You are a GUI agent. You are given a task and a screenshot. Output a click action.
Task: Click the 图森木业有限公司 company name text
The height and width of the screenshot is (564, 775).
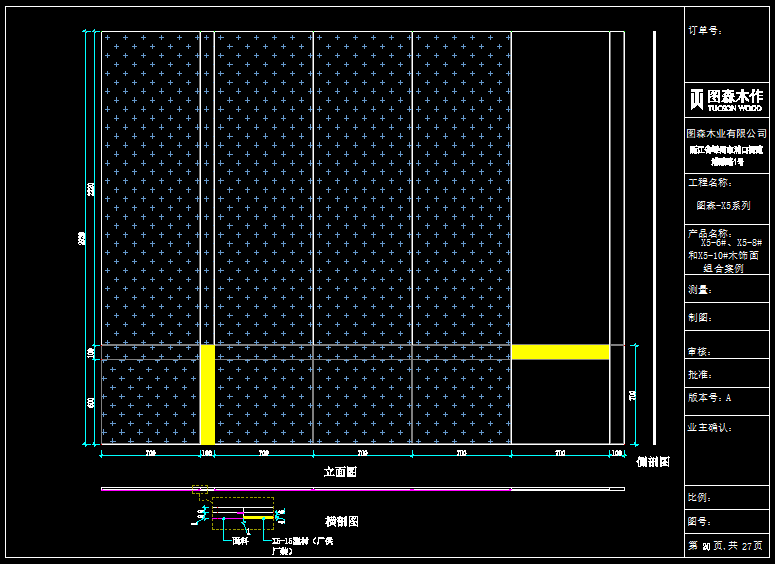point(726,133)
